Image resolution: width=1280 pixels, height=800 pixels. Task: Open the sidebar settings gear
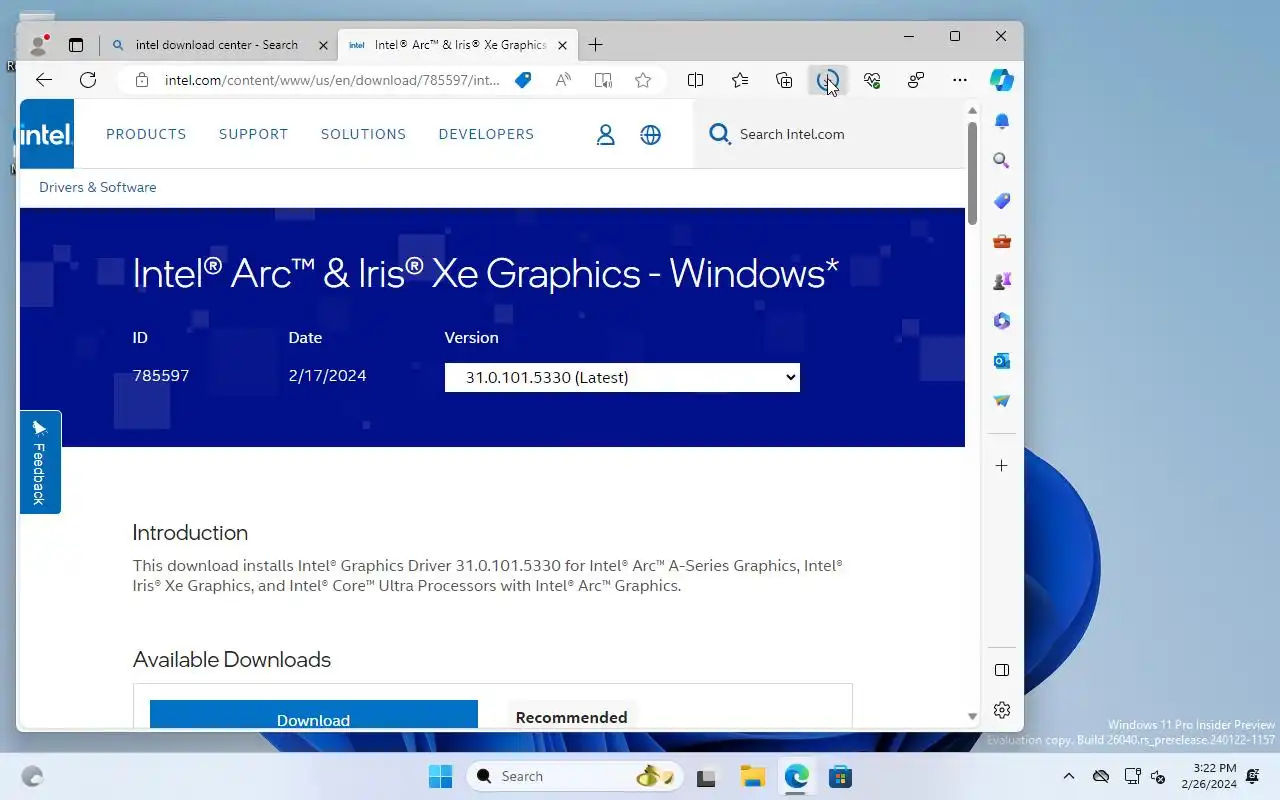click(x=1002, y=710)
